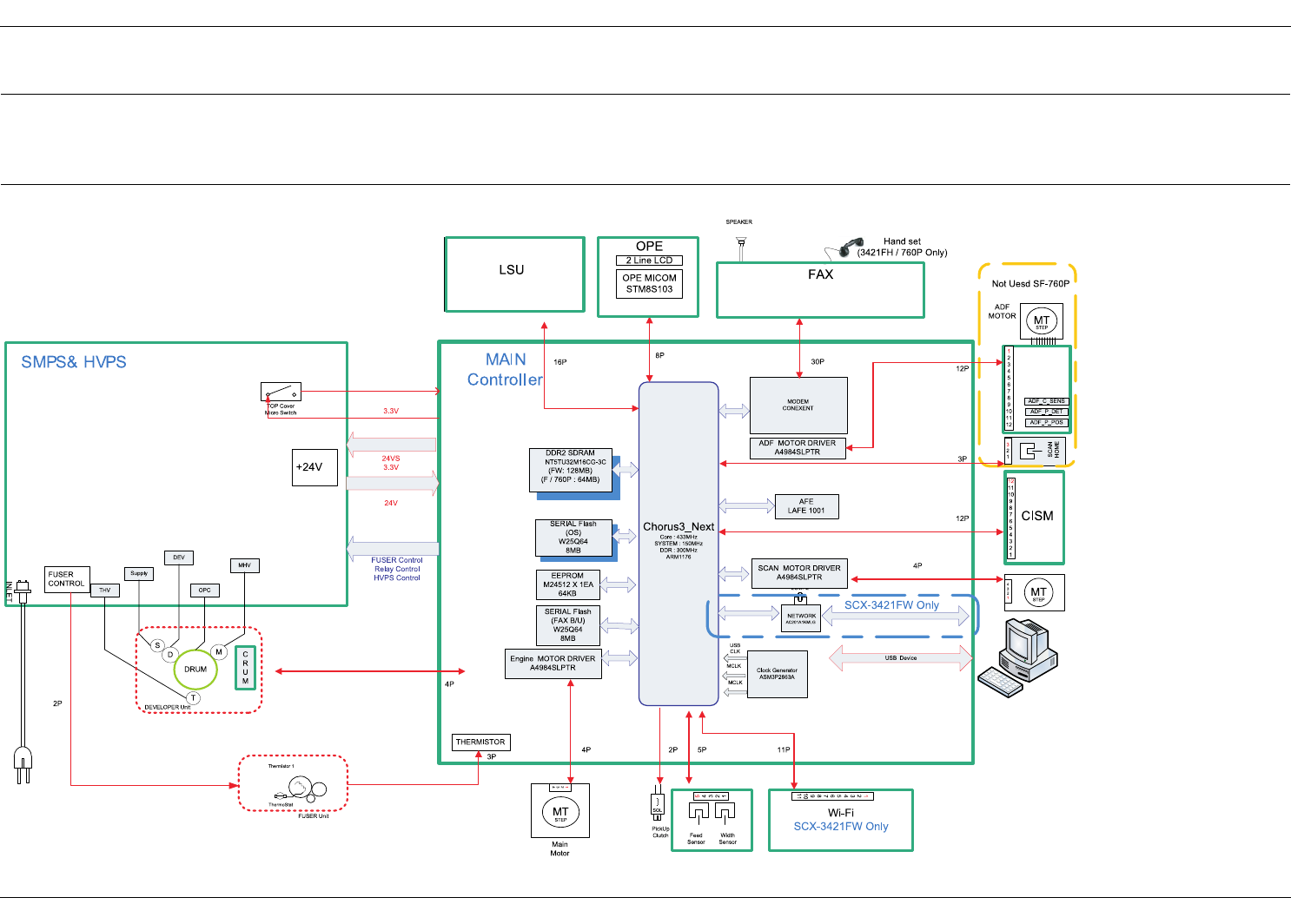Click the TOP Cover micro switch symbol
This screenshot has width=1291, height=924.
click(281, 393)
